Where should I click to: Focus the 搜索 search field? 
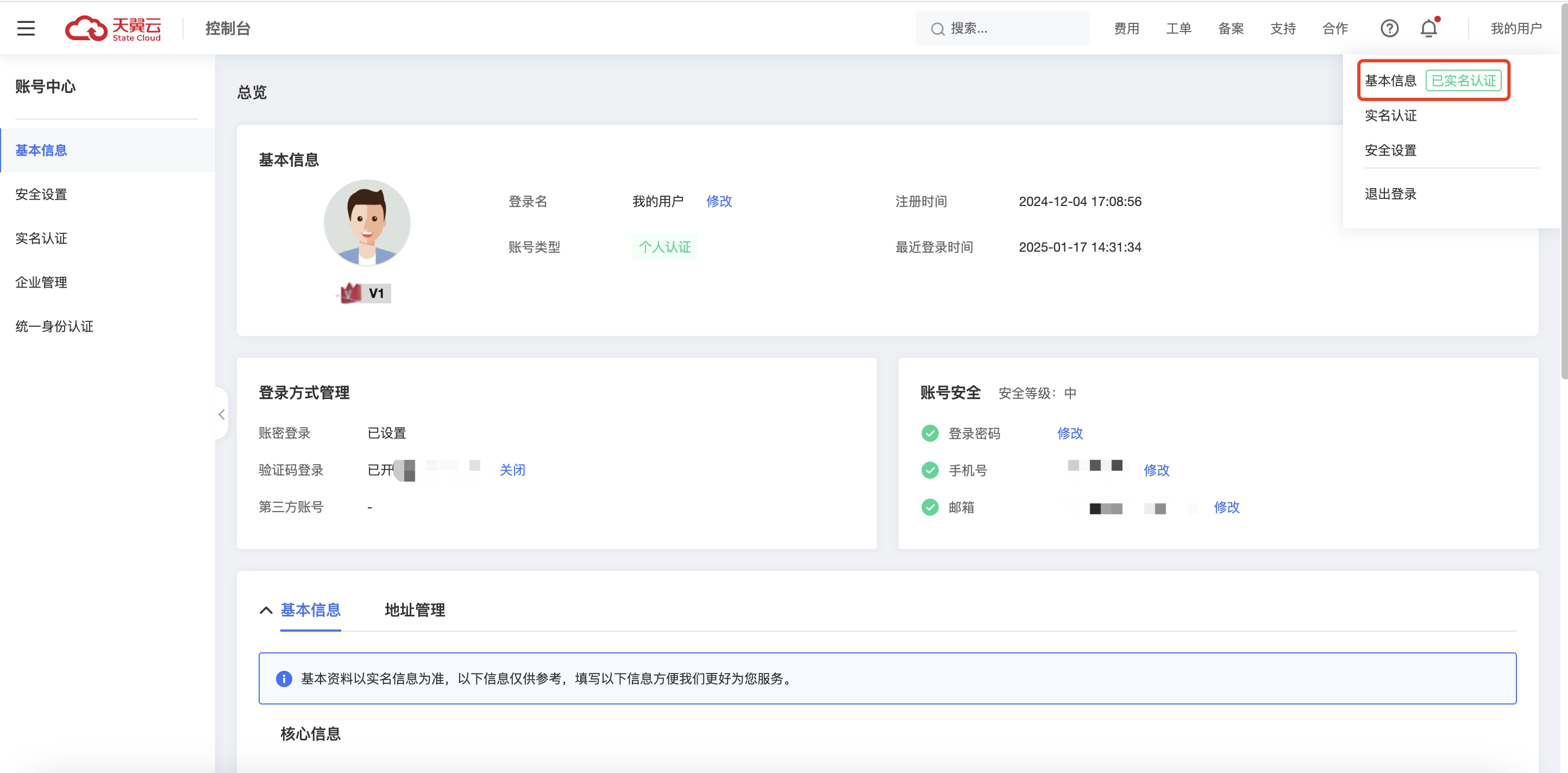click(x=1002, y=28)
